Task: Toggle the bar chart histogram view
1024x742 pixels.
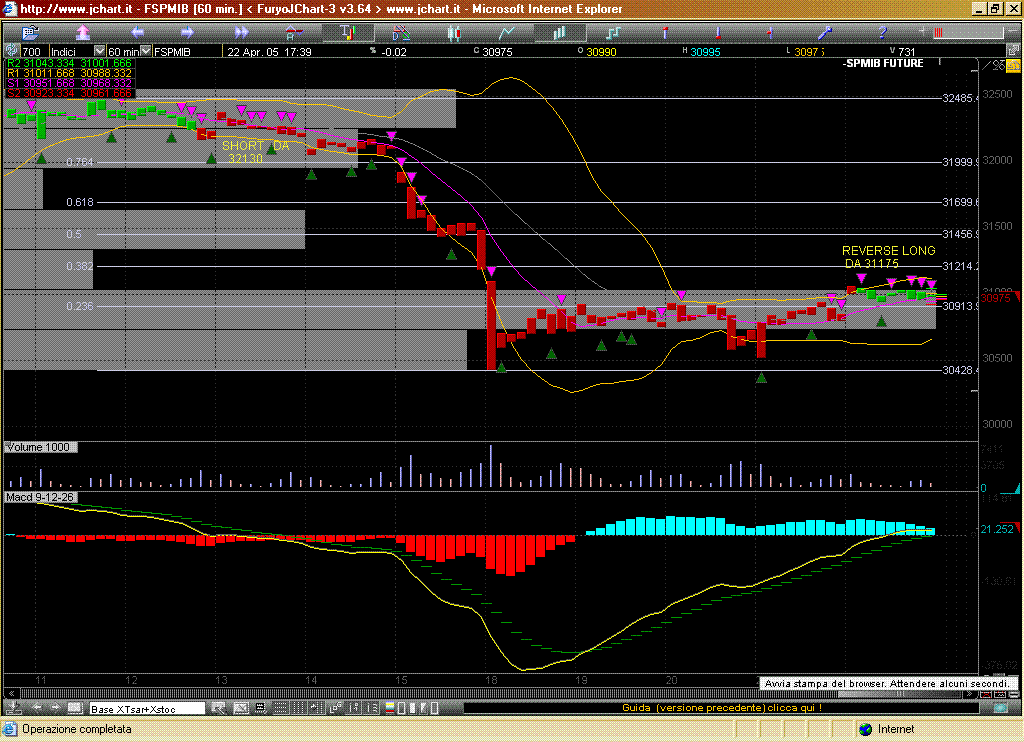Action: click(x=558, y=33)
